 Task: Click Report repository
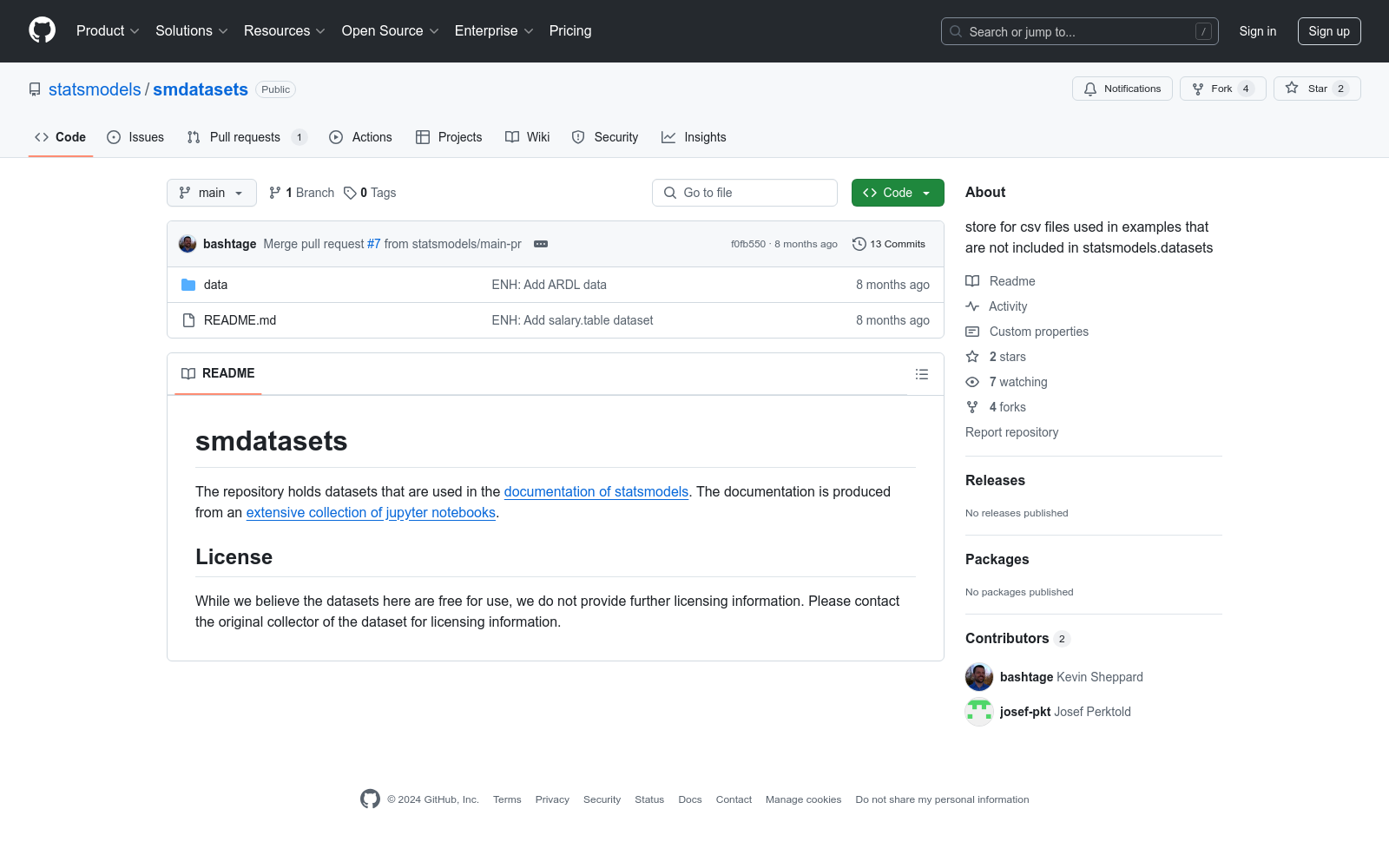(x=1012, y=432)
